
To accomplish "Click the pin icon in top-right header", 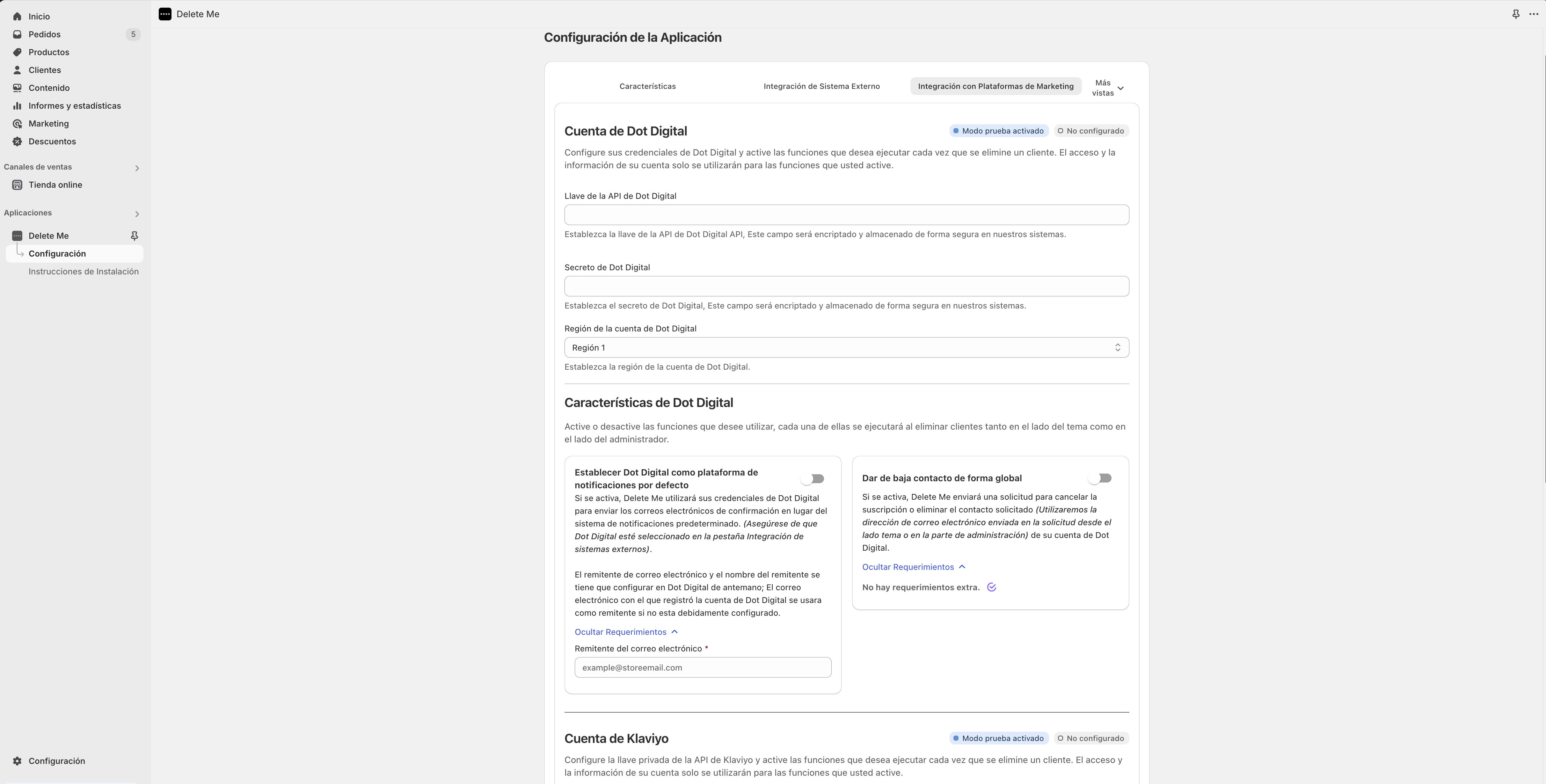I will tap(1515, 14).
